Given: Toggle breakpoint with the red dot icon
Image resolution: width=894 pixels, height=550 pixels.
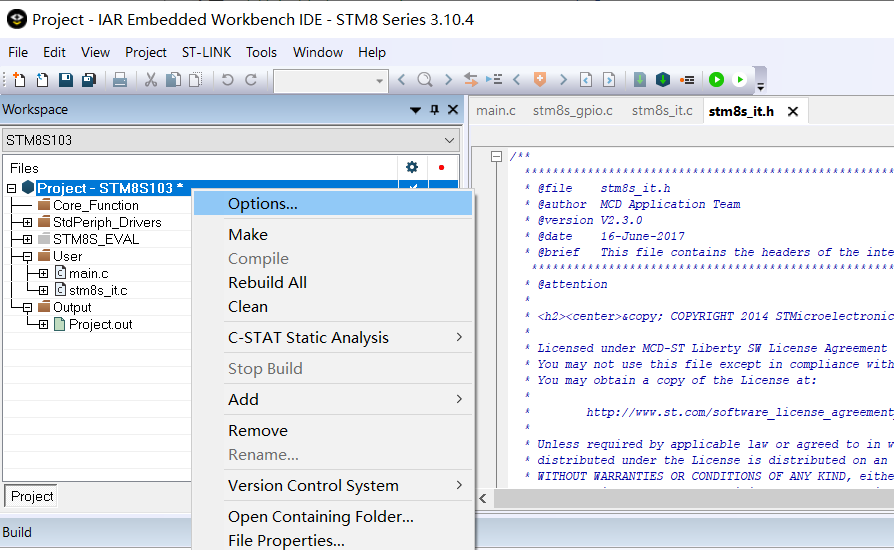Looking at the screenshot, I should (x=687, y=80).
